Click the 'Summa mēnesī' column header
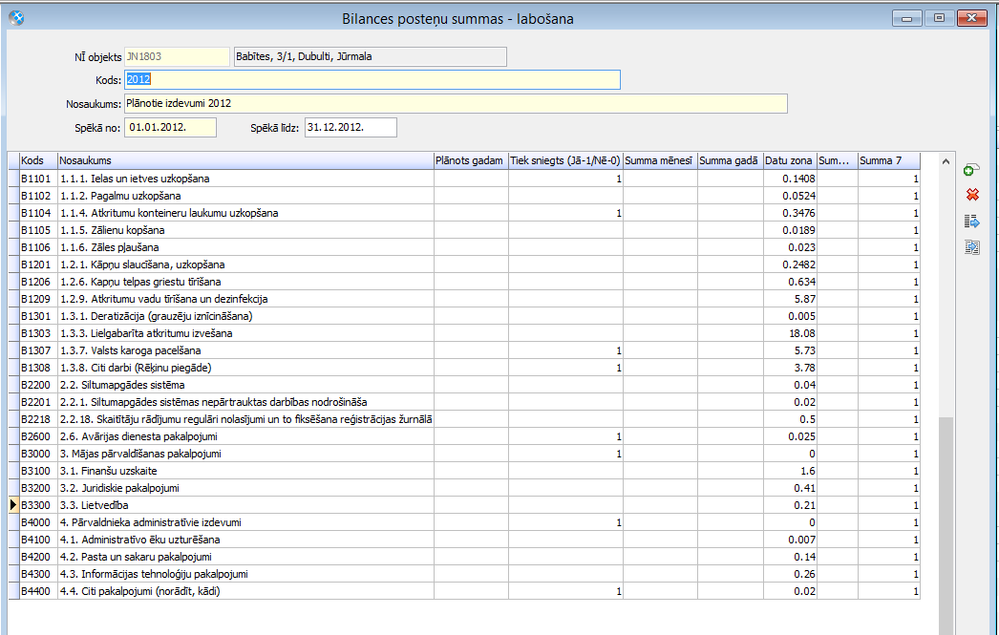The width and height of the screenshot is (999, 635). (x=660, y=161)
